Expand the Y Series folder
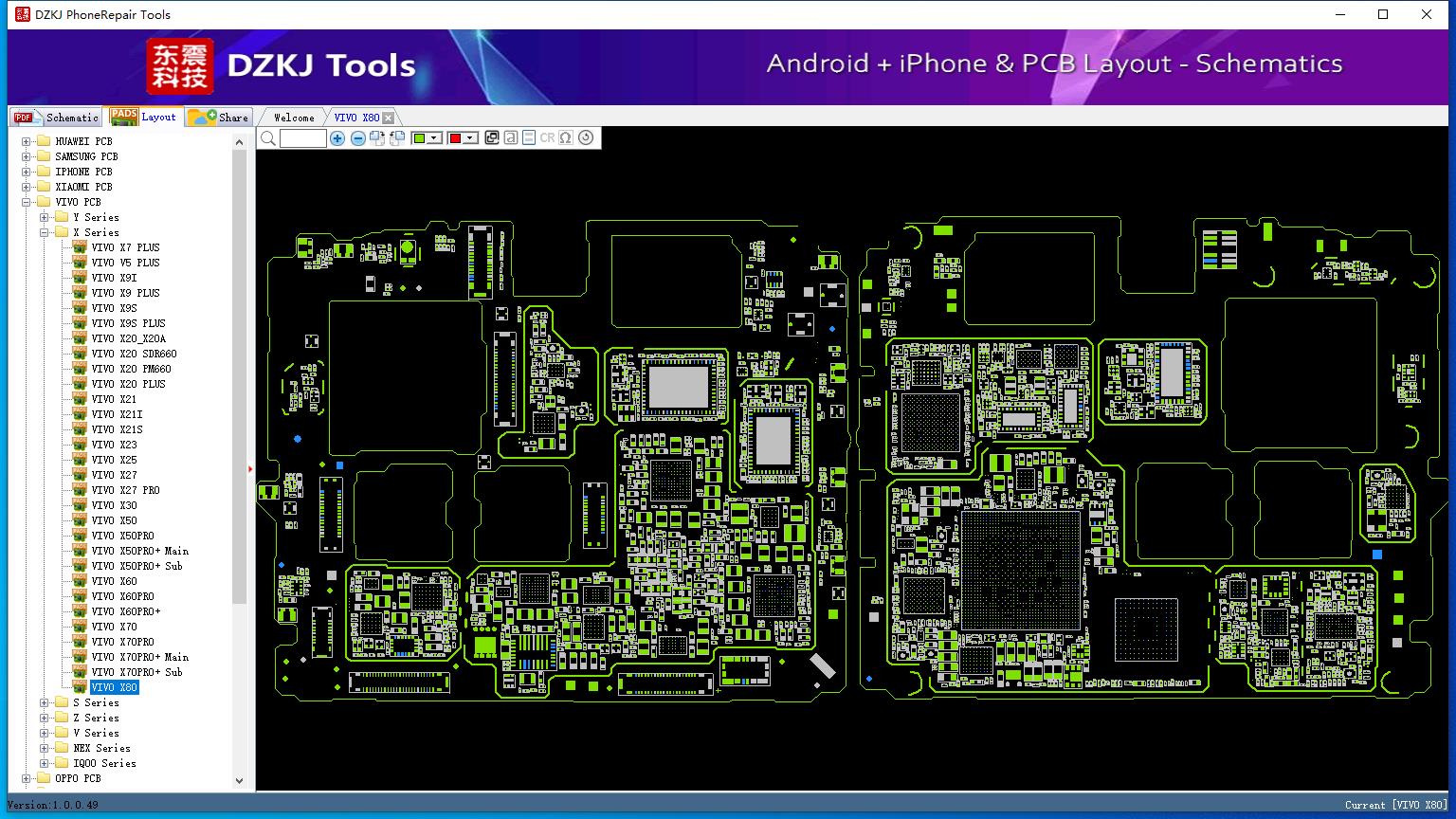This screenshot has height=819, width=1456. pos(45,217)
